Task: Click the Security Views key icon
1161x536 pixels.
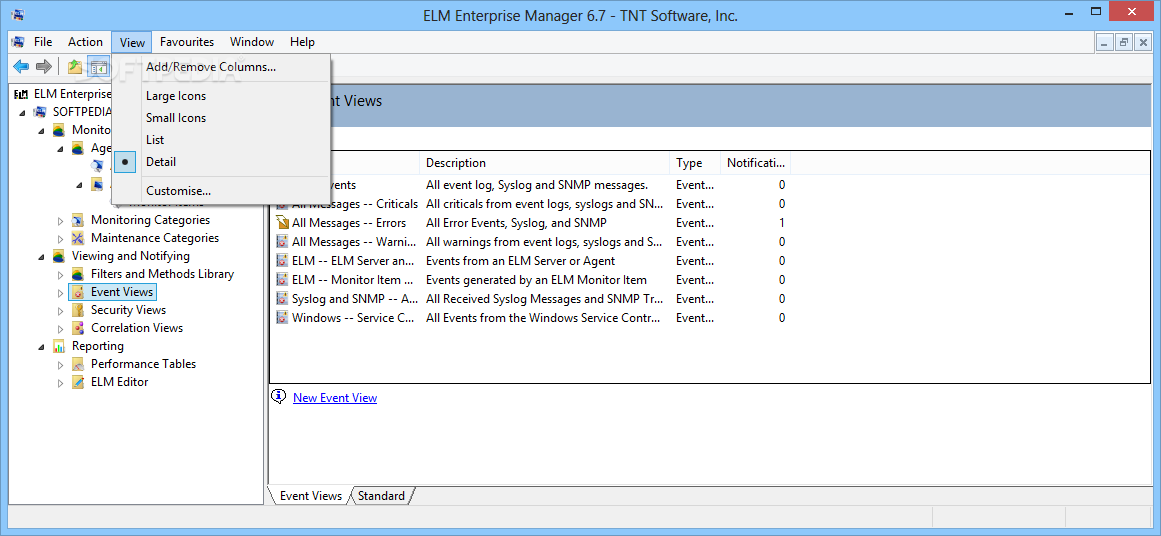Action: pyautogui.click(x=78, y=310)
